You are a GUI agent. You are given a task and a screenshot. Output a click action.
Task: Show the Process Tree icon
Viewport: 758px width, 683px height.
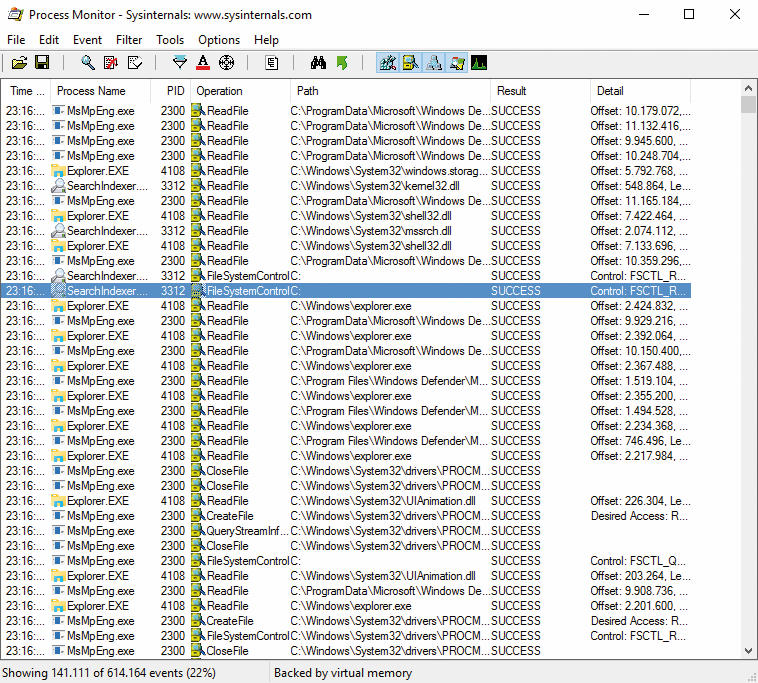[272, 63]
